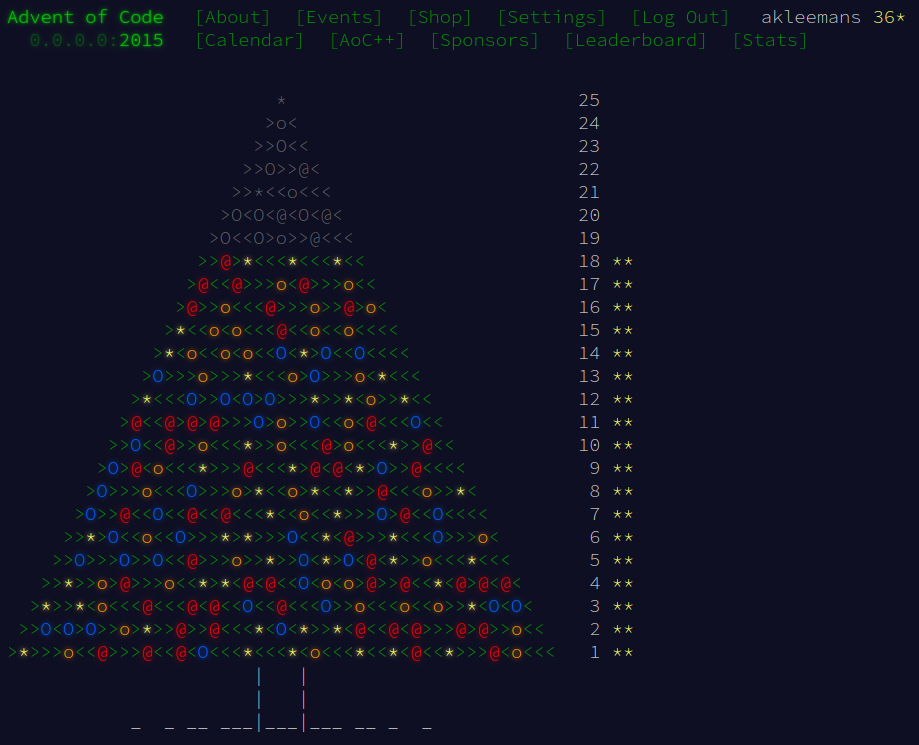The image size is (919, 745).
Task: Go to the Events page
Action: pos(339,18)
